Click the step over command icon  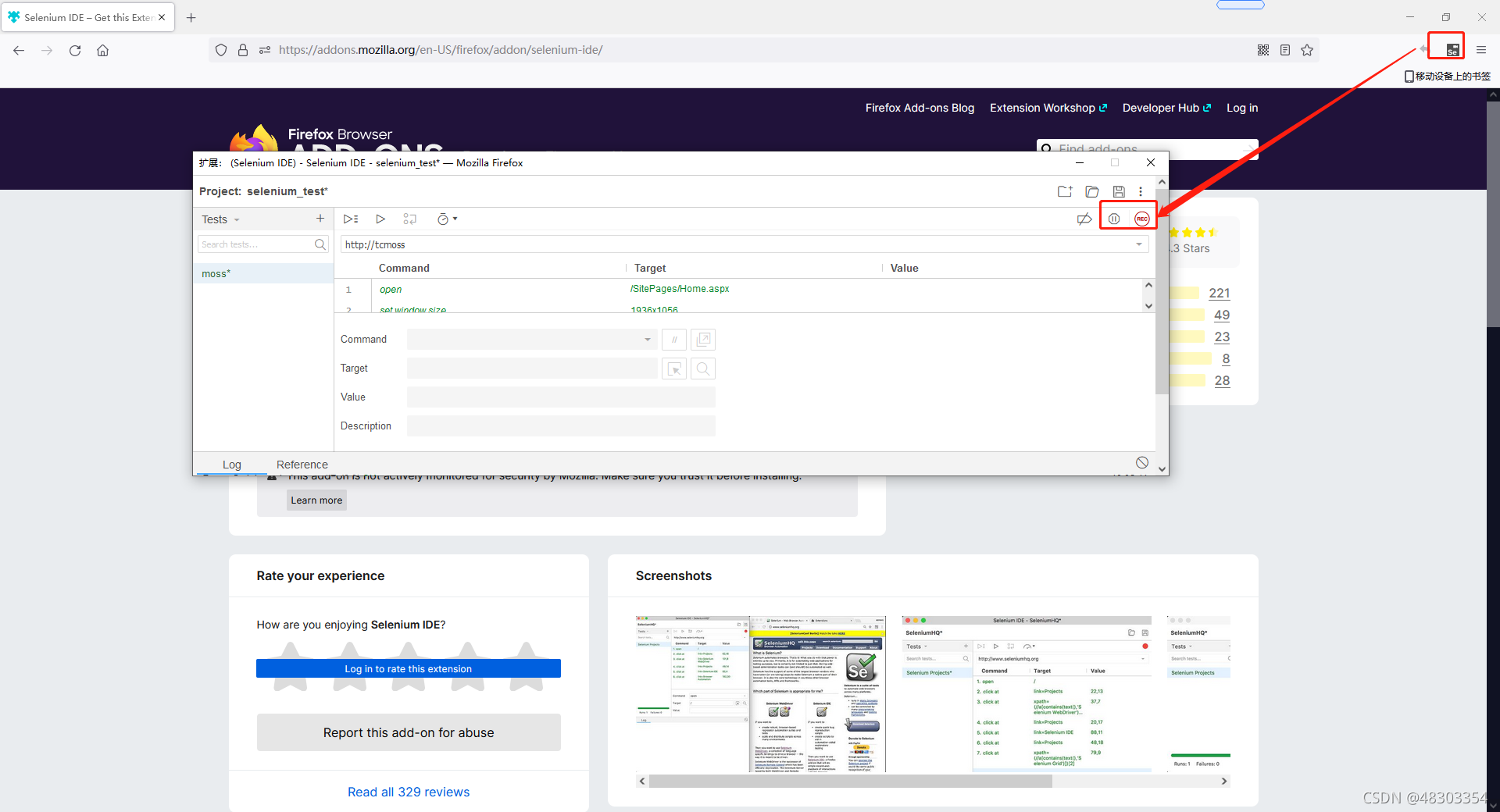(410, 219)
